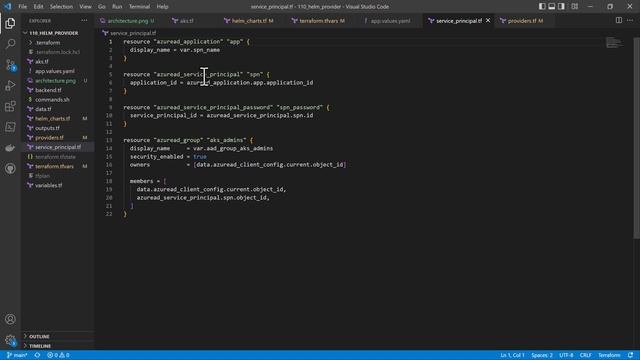
Task: Open the Help menu
Action: point(162,7)
